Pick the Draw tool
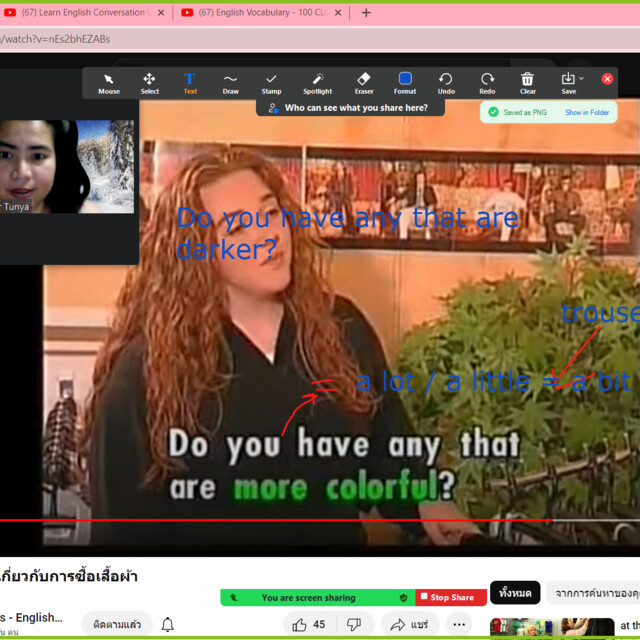 click(230, 84)
